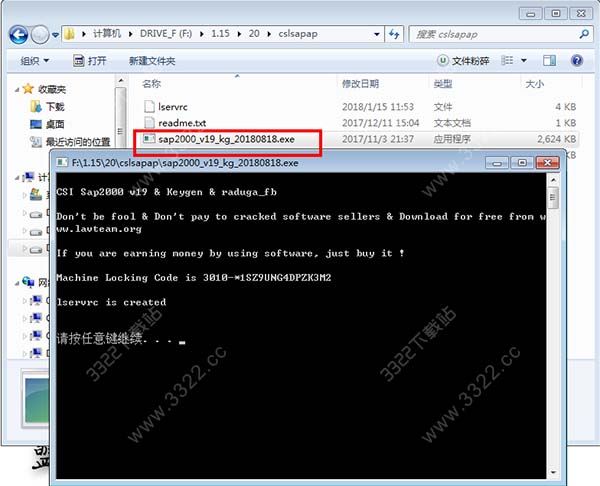Click the 2,624 KB size cell
The image size is (600, 486).
(x=556, y=139)
